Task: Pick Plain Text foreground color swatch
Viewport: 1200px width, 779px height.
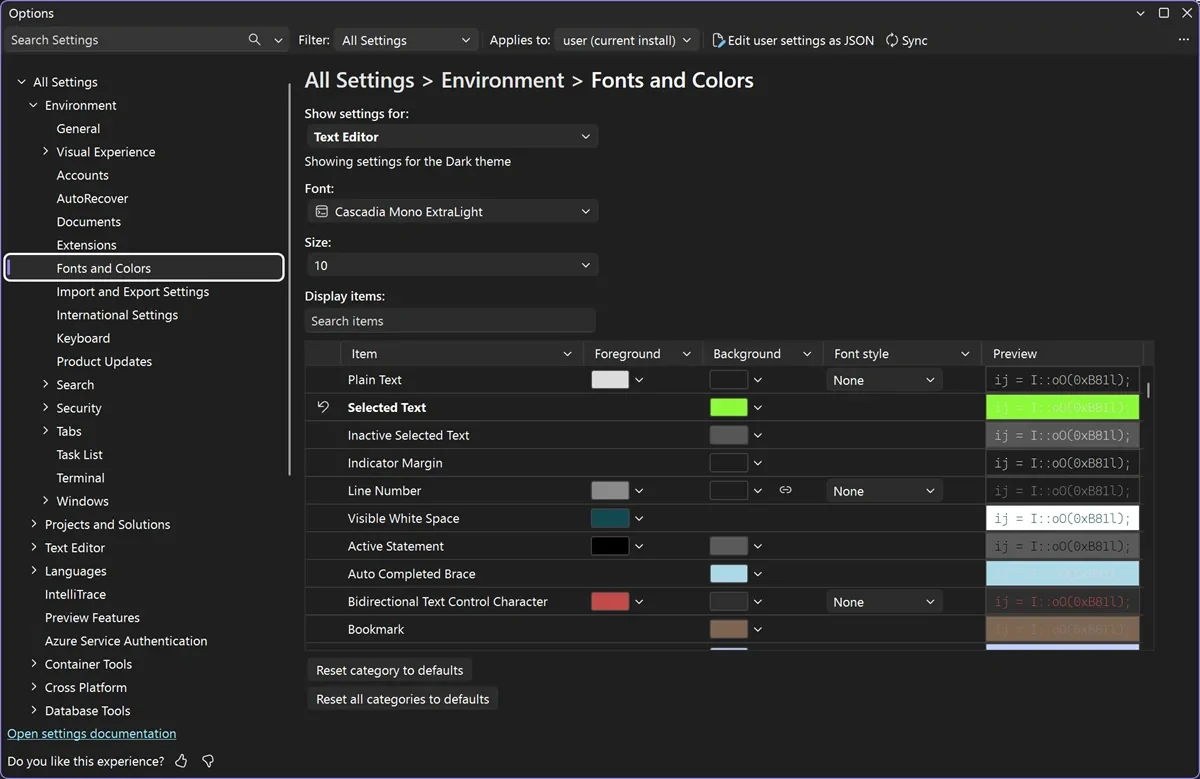Action: click(x=610, y=380)
